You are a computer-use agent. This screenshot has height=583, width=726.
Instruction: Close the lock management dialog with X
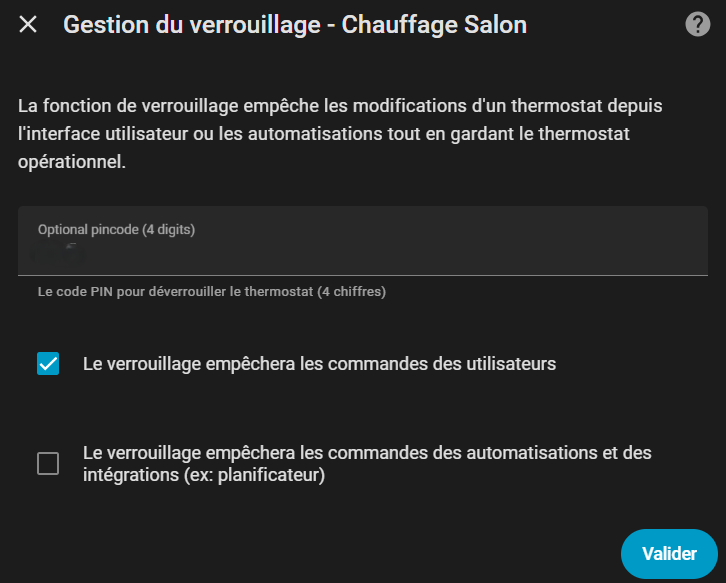coord(28,25)
